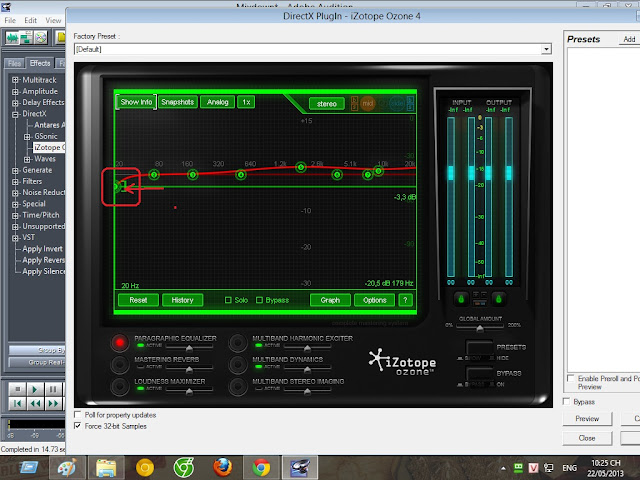The image size is (640, 480).
Task: Click the Play transport button in Audition
Action: click(35, 389)
